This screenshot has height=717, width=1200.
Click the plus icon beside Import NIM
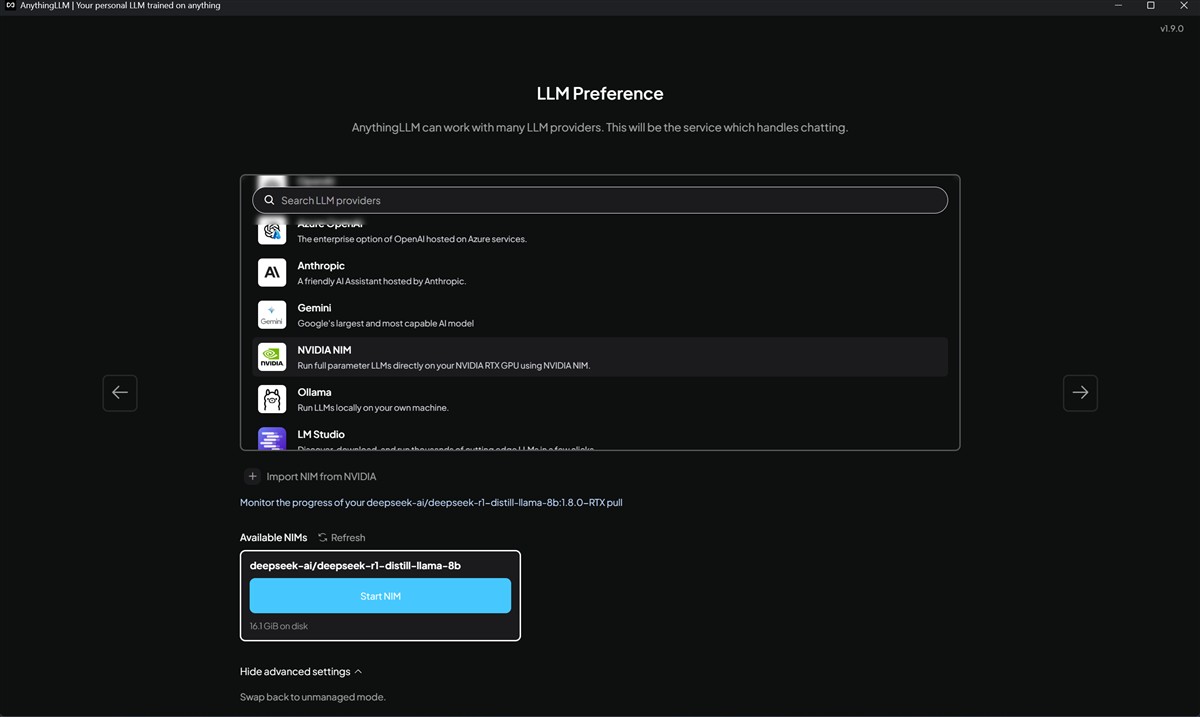point(252,476)
